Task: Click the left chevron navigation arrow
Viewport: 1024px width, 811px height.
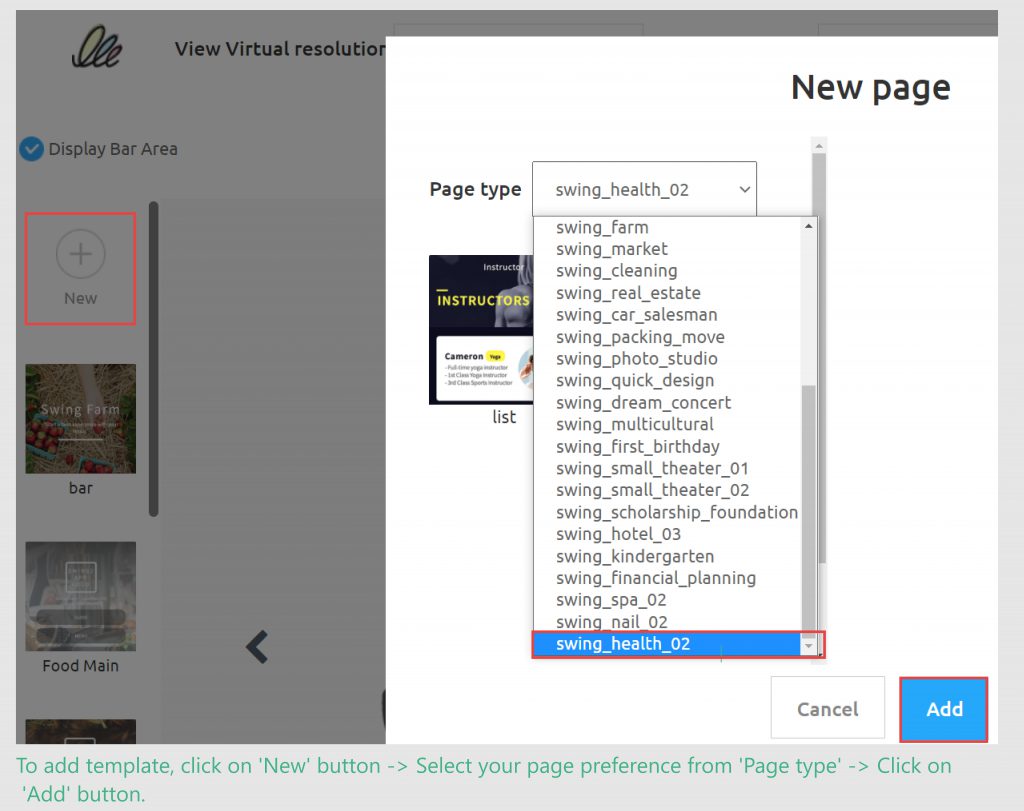Action: [257, 647]
